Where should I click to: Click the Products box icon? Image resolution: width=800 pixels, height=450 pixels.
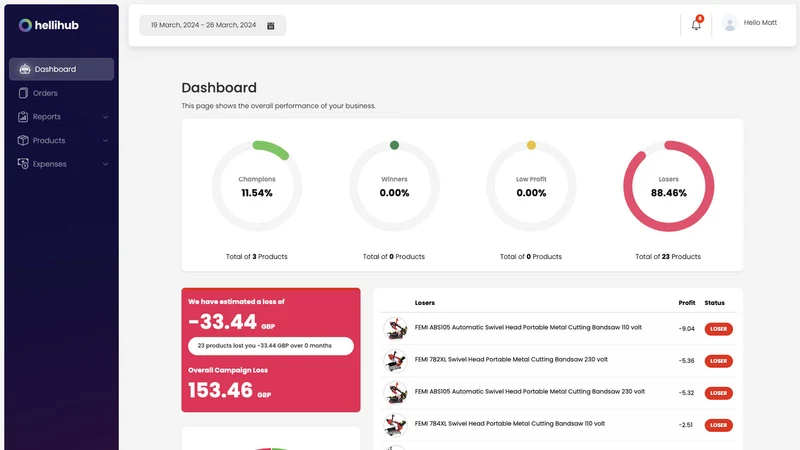tap(23, 140)
